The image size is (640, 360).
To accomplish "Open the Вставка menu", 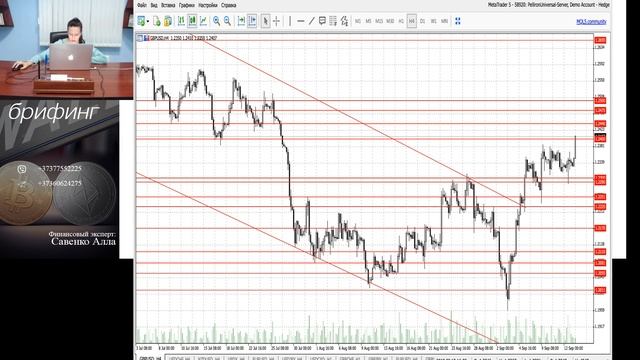I will (168, 5).
